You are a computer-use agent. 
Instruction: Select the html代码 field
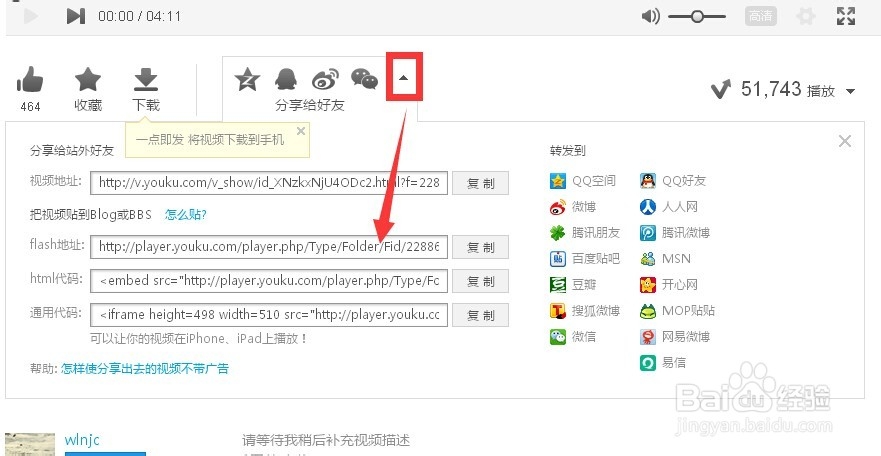tap(269, 281)
